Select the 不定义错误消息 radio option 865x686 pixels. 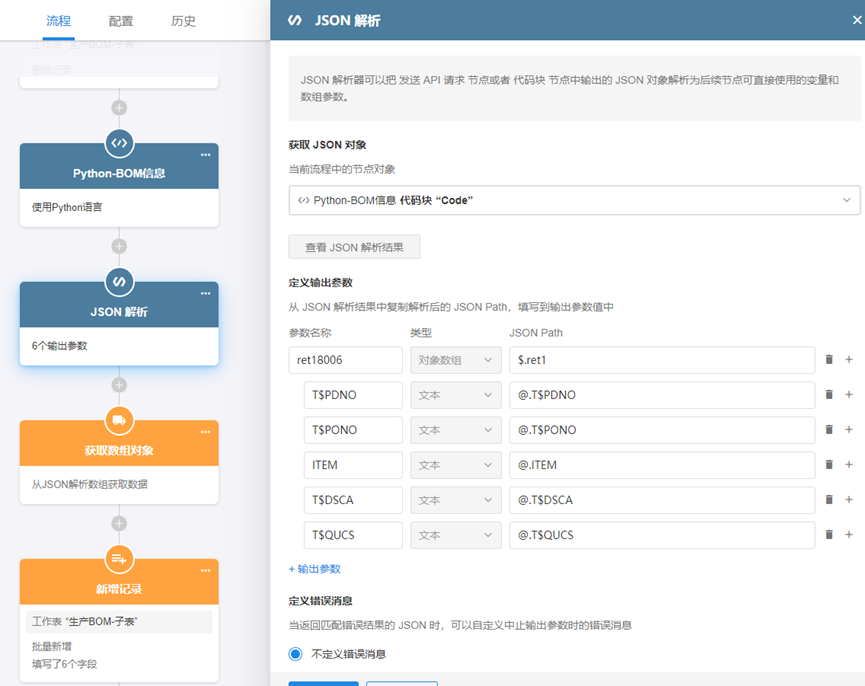[295, 654]
